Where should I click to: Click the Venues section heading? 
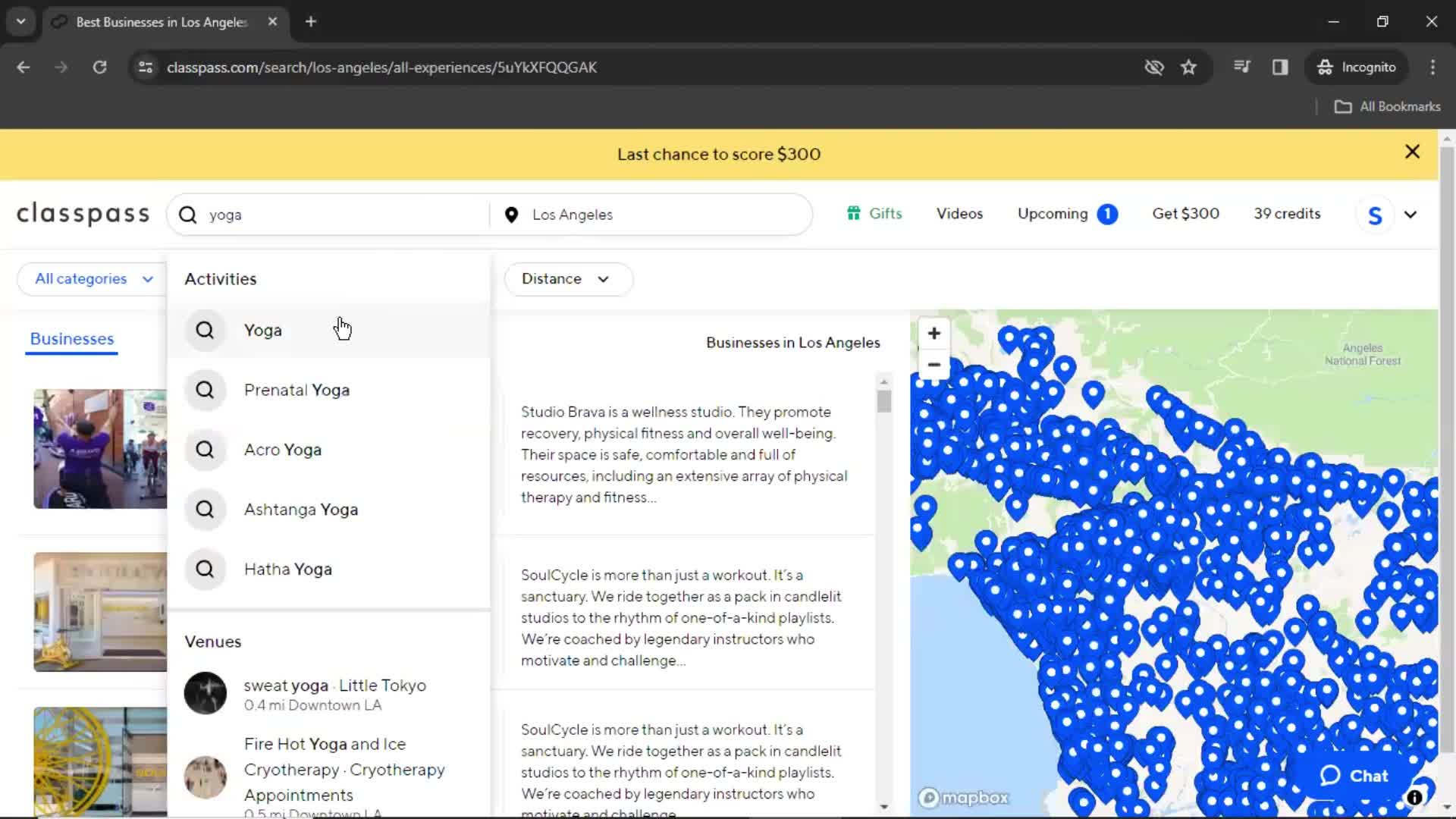(x=213, y=642)
